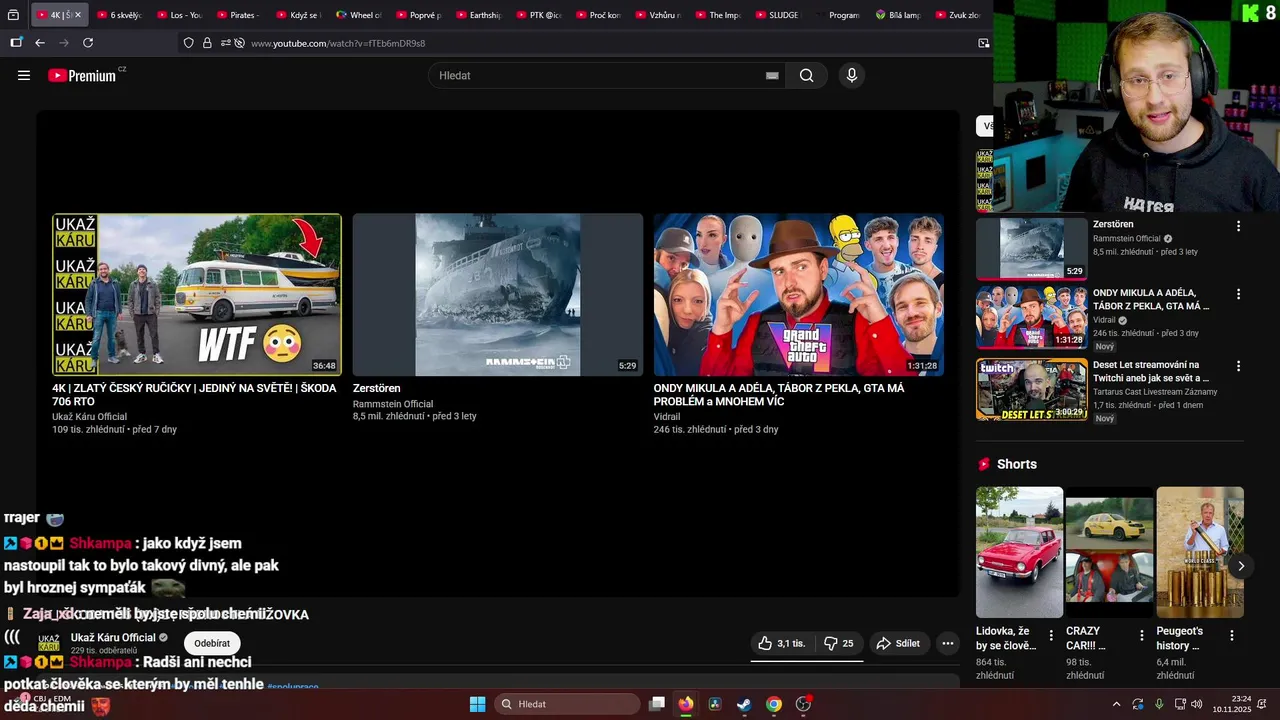This screenshot has width=1280, height=720.
Task: Activate voice search microphone
Action: (x=851, y=75)
